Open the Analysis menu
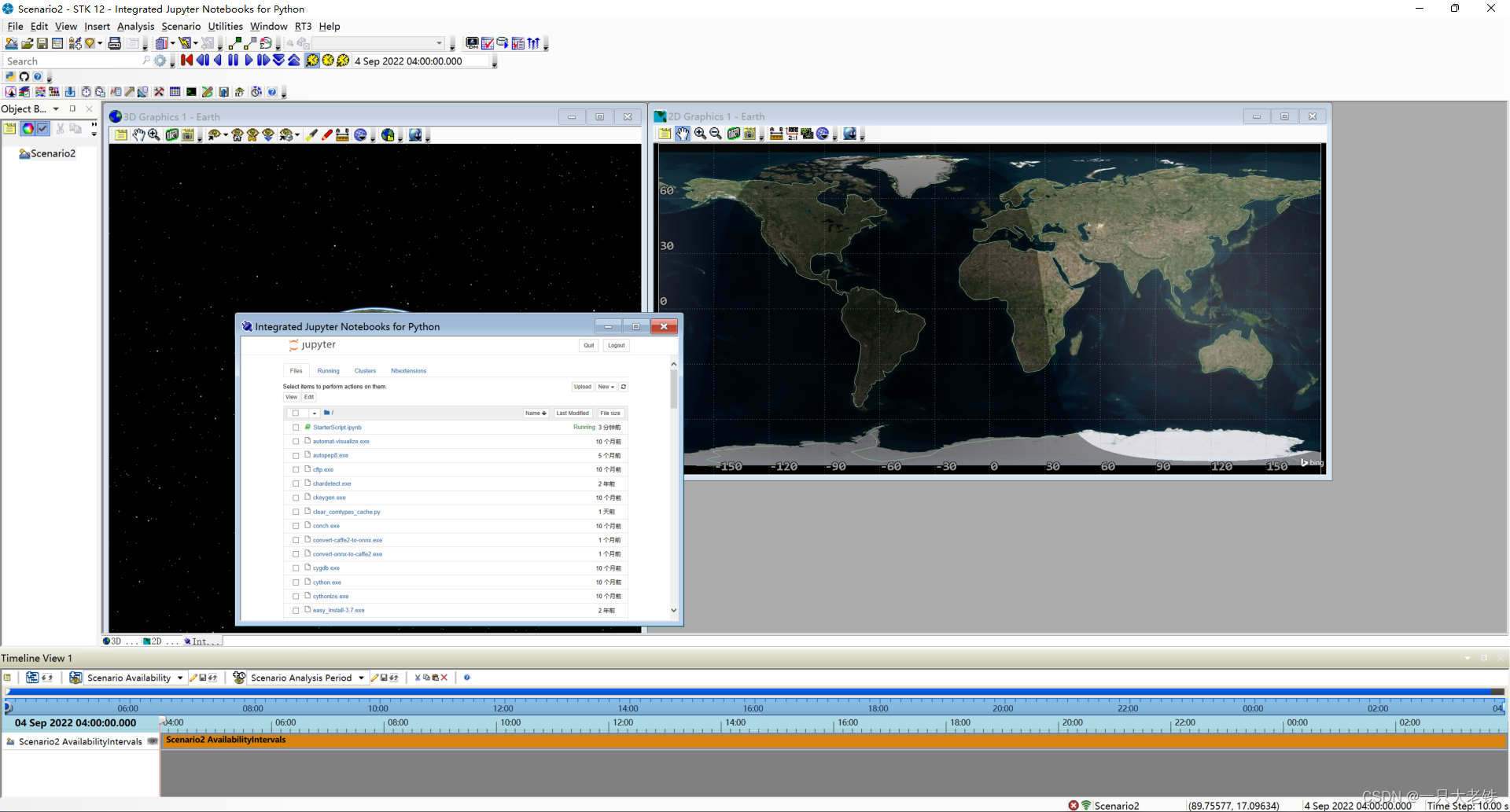1510x812 pixels. (135, 26)
